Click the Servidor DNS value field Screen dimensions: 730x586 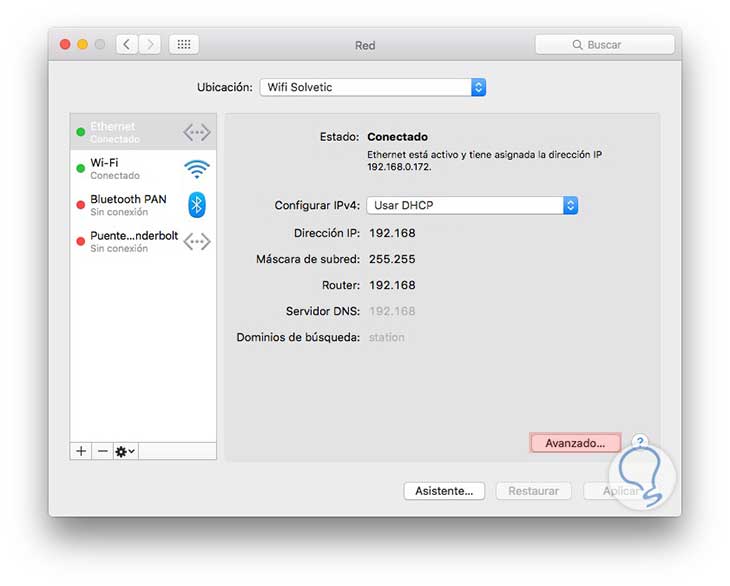[392, 311]
